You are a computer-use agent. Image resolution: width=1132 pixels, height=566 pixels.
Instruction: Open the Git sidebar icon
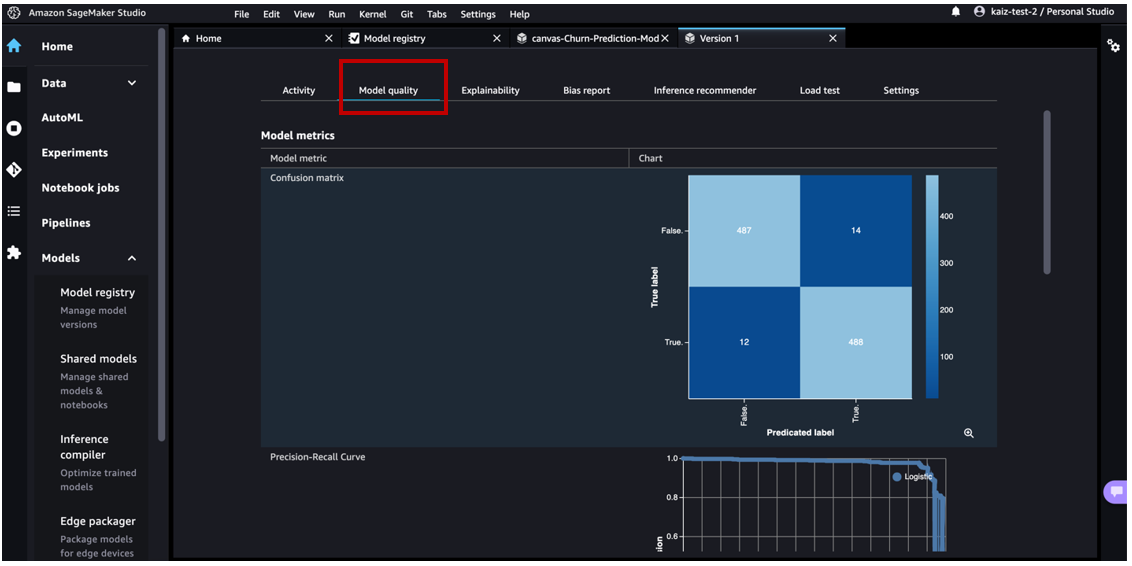pos(14,170)
